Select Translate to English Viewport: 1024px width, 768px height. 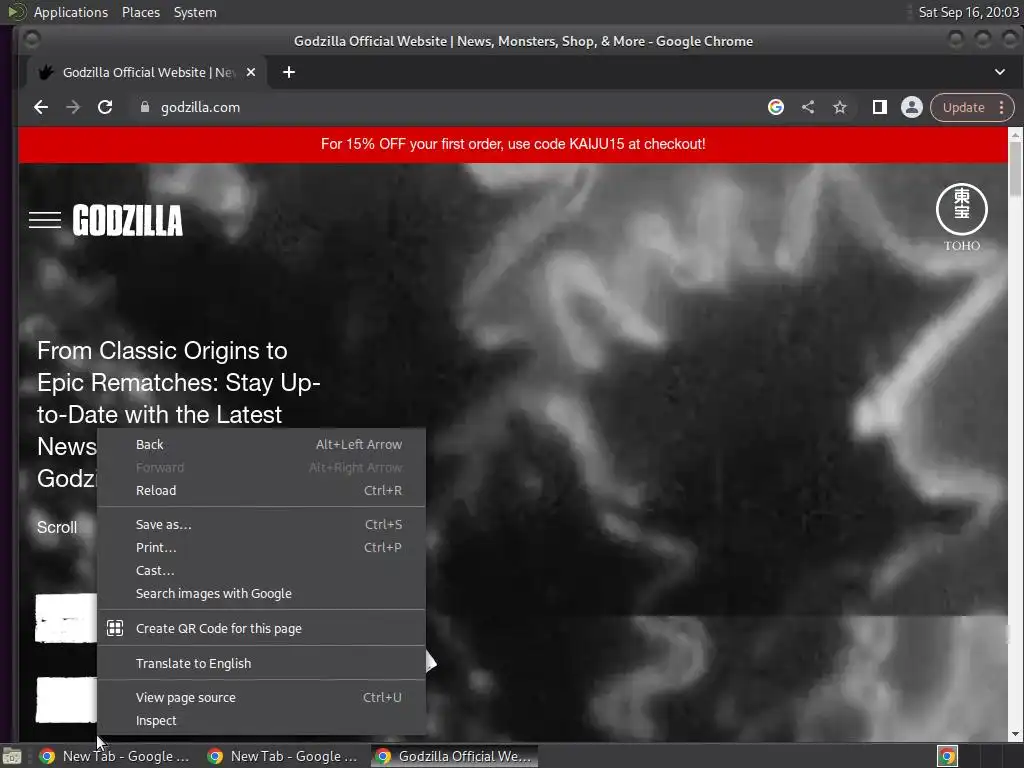261,664
